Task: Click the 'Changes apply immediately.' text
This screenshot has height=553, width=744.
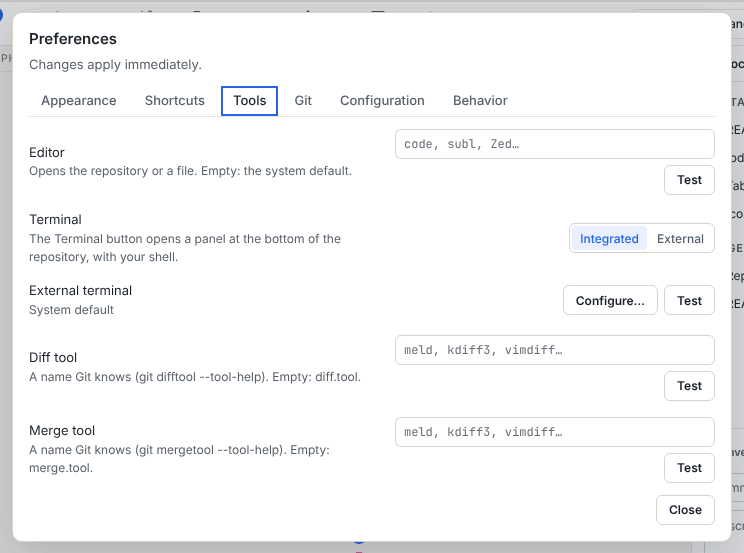Action: coord(115,65)
